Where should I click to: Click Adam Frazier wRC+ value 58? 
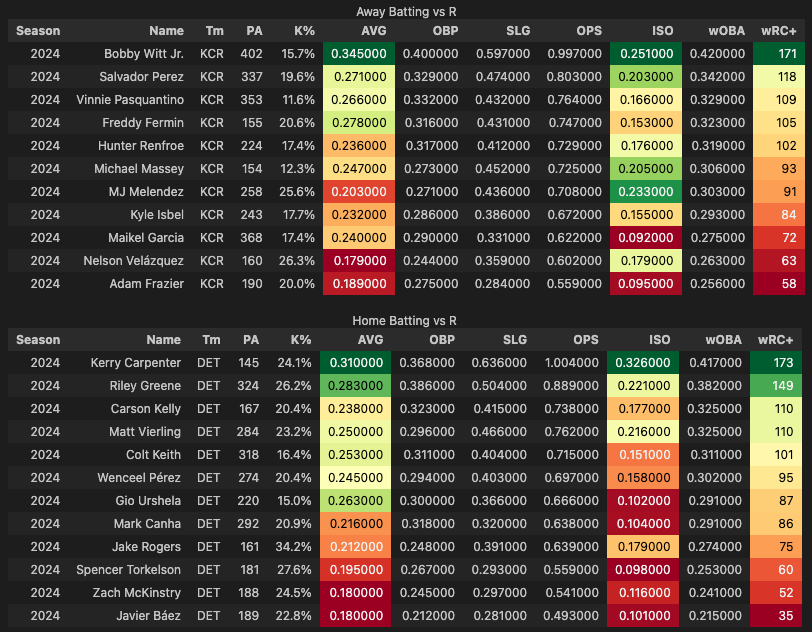click(779, 284)
